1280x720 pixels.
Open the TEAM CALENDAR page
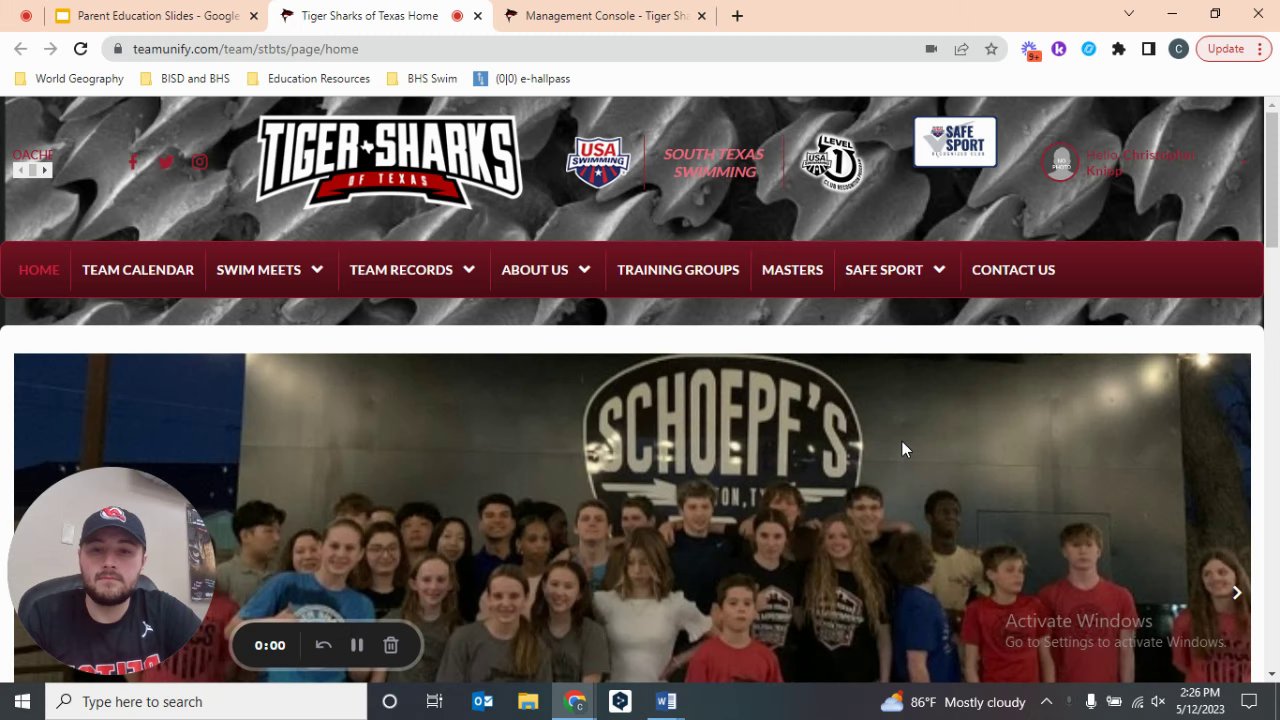[138, 270]
